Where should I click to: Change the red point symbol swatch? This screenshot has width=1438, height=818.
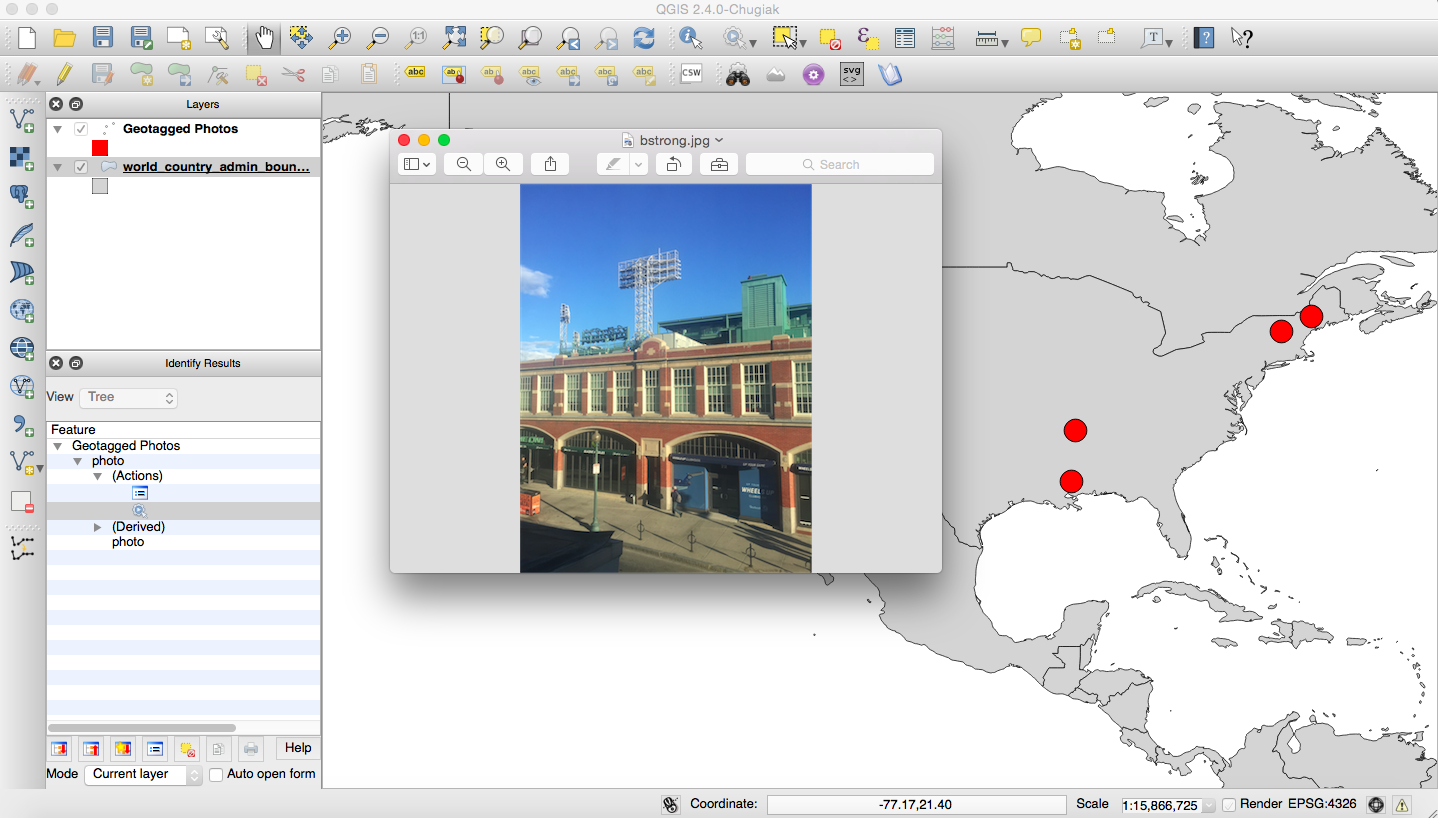(99, 146)
